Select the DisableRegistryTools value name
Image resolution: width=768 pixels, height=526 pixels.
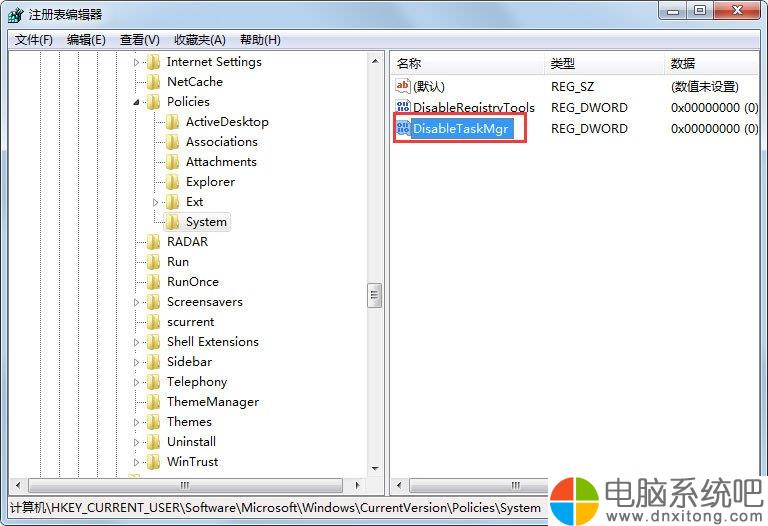tap(474, 108)
